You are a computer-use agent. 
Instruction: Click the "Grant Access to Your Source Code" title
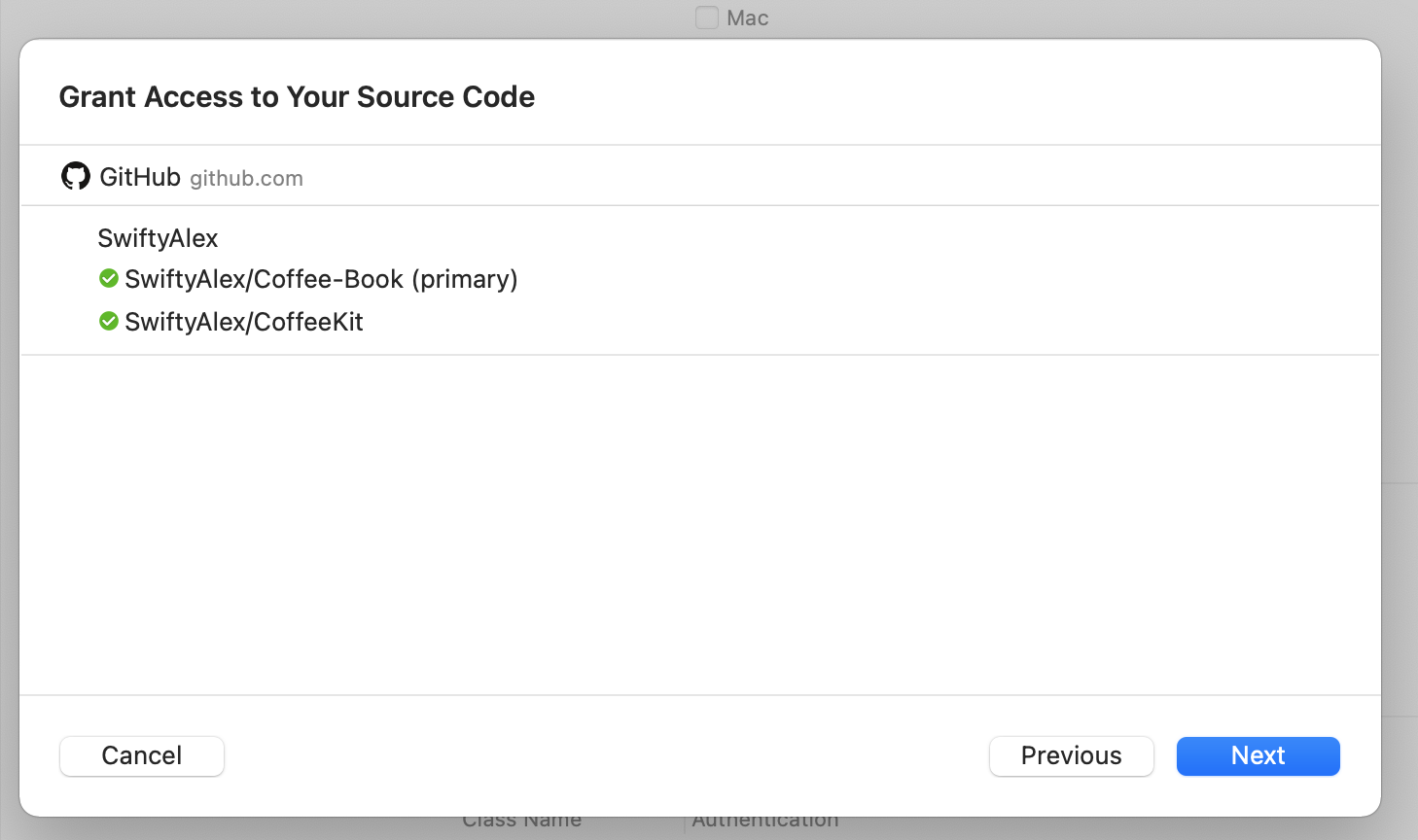click(x=297, y=97)
